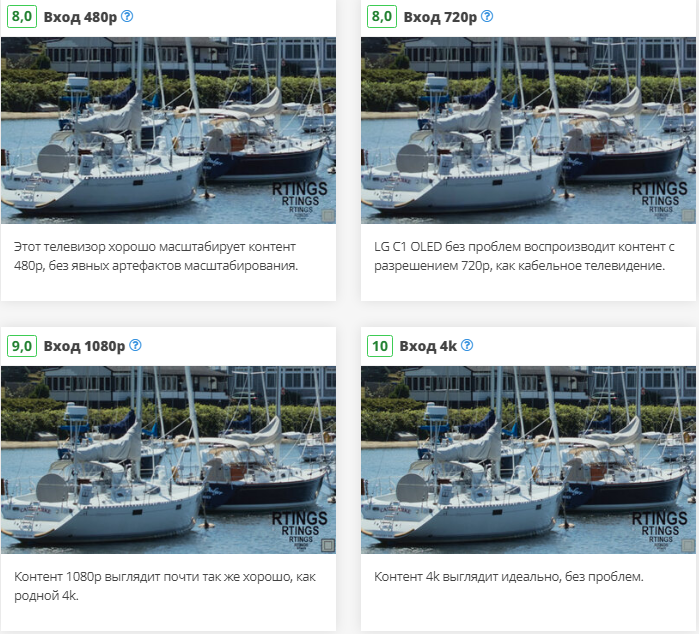Click the 8,0 score badge for 480p
Screen dimensions: 699x634
click(x=22, y=16)
